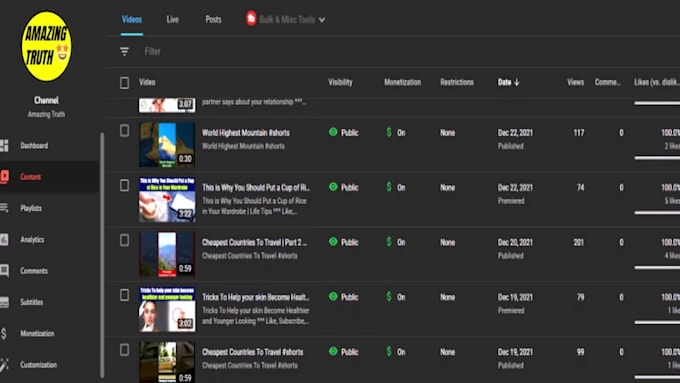Open the Playlists menu label
Viewport: 680px width, 383px height.
(31, 208)
